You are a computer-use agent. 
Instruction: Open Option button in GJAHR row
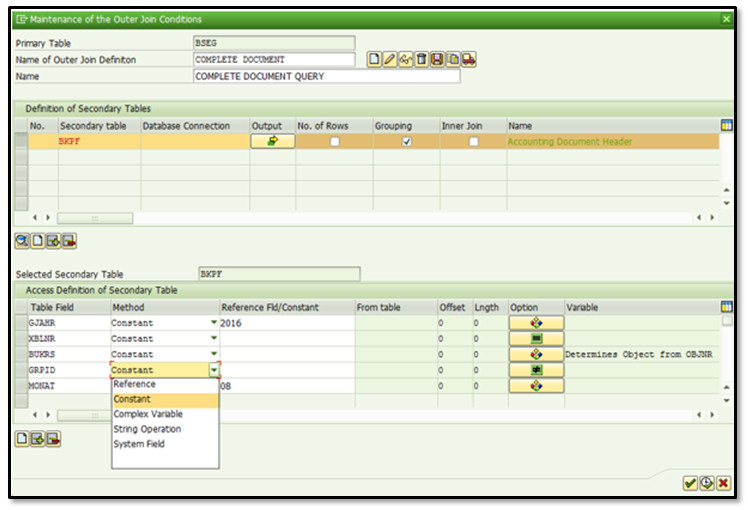[x=536, y=323]
